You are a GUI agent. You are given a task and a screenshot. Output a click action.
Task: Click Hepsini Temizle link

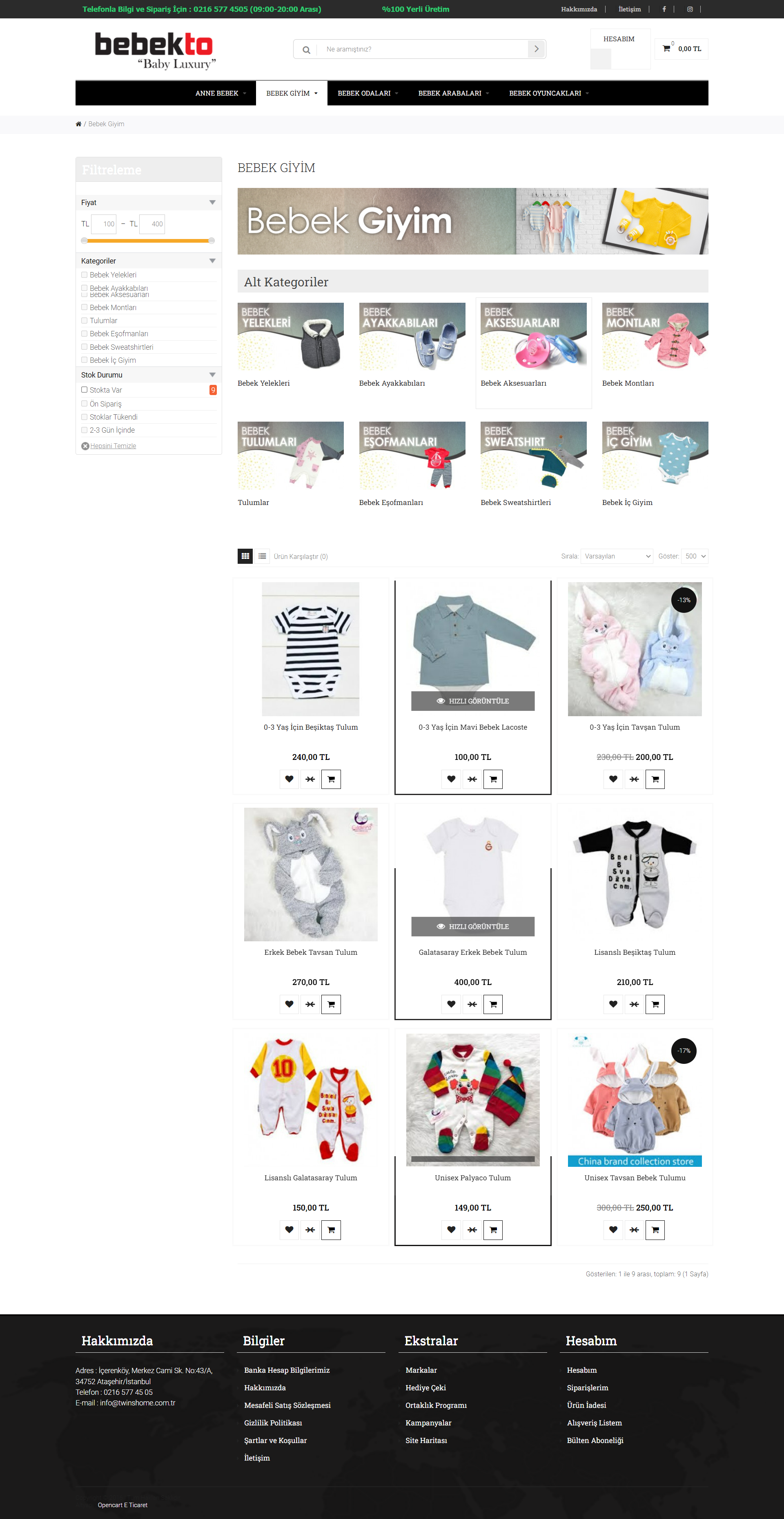113,446
